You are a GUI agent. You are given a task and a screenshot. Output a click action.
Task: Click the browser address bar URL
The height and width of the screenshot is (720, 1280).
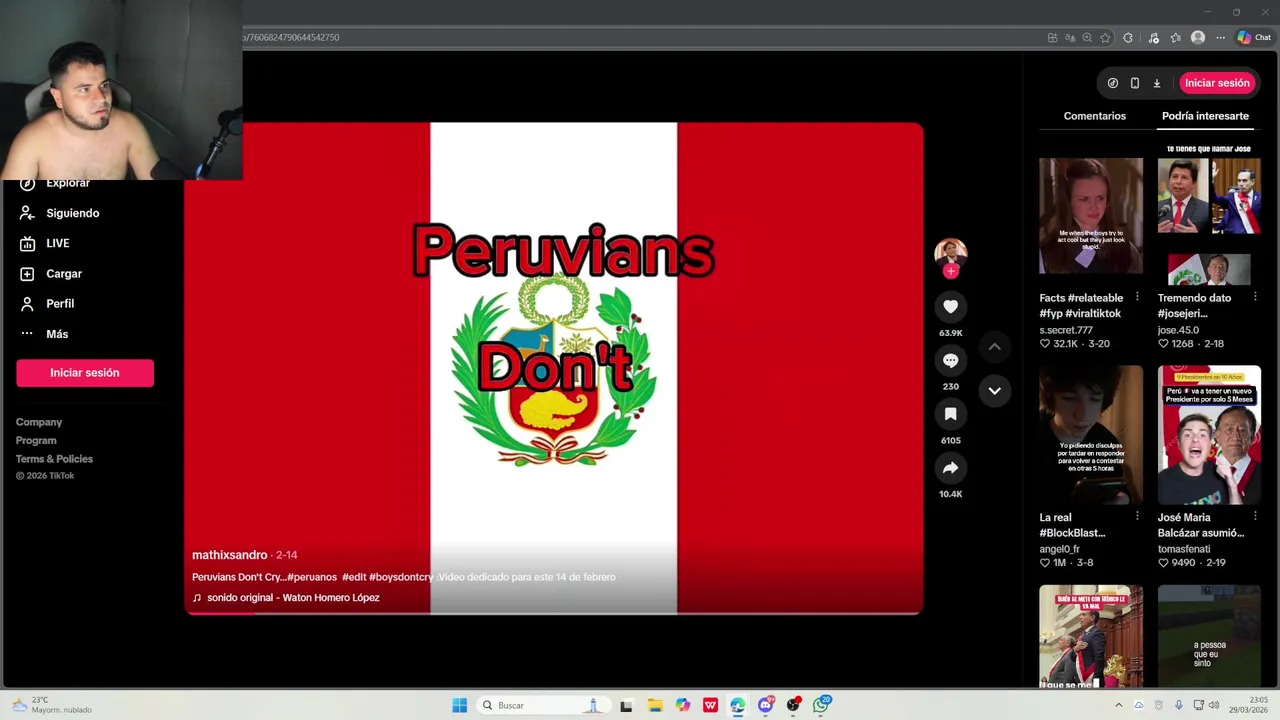291,37
